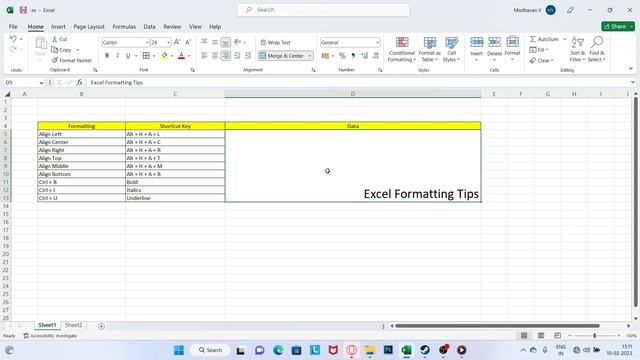Apply Percent Style formatting
The image size is (640, 360).
342,56
